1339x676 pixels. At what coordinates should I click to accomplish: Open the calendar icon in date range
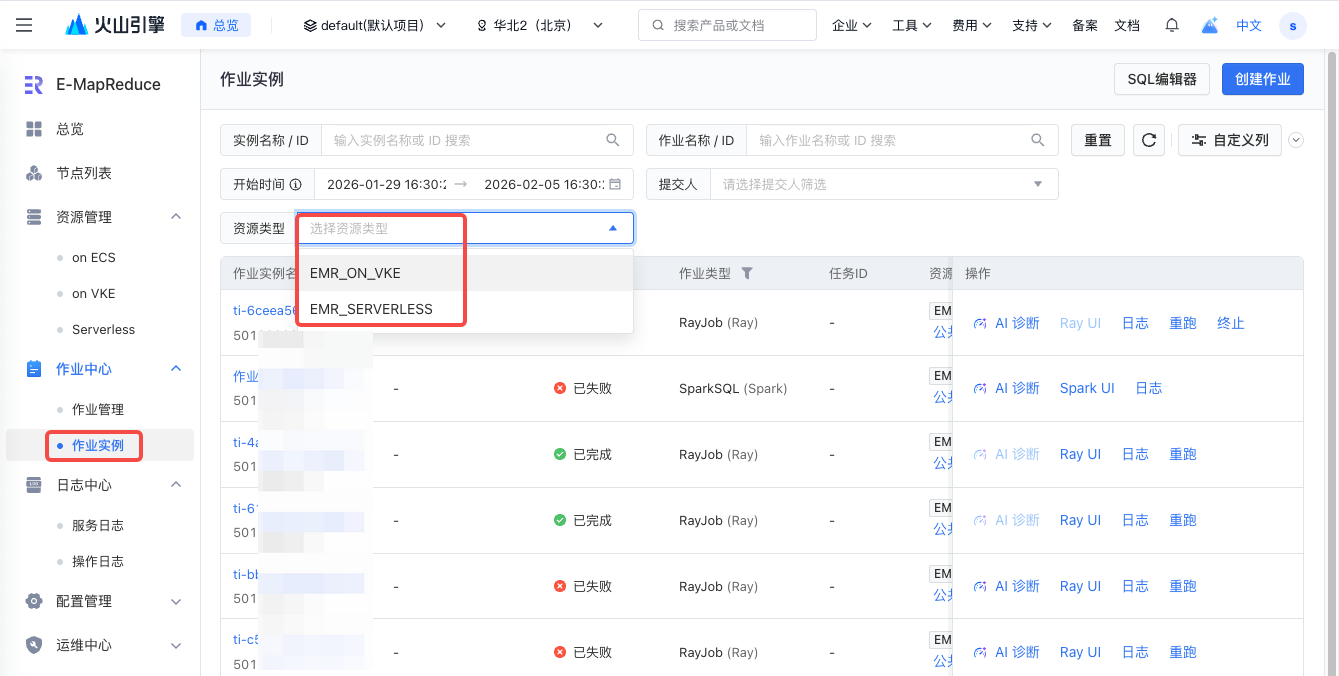click(615, 185)
